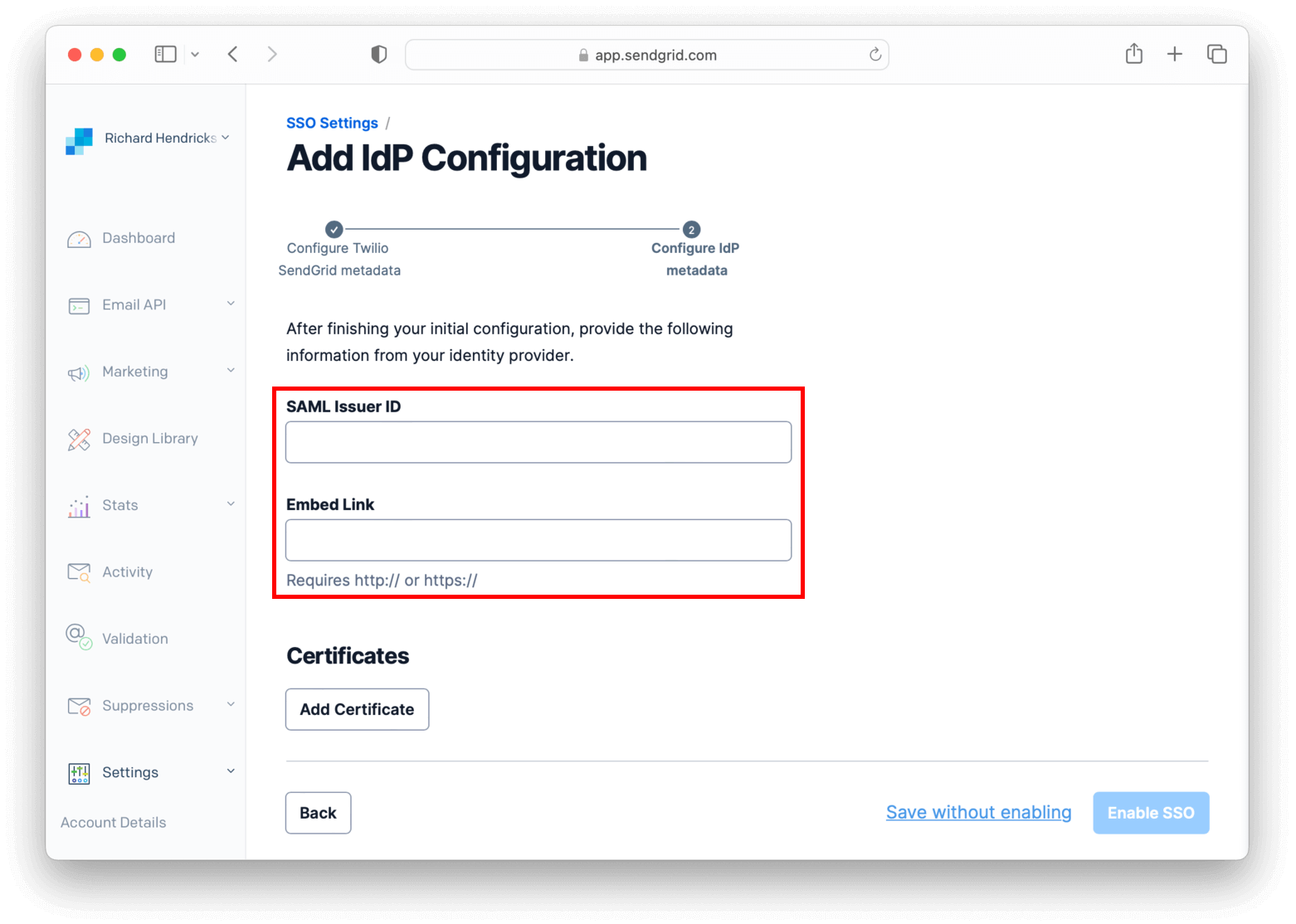
Task: Click the Email API terminal icon
Action: tap(79, 306)
